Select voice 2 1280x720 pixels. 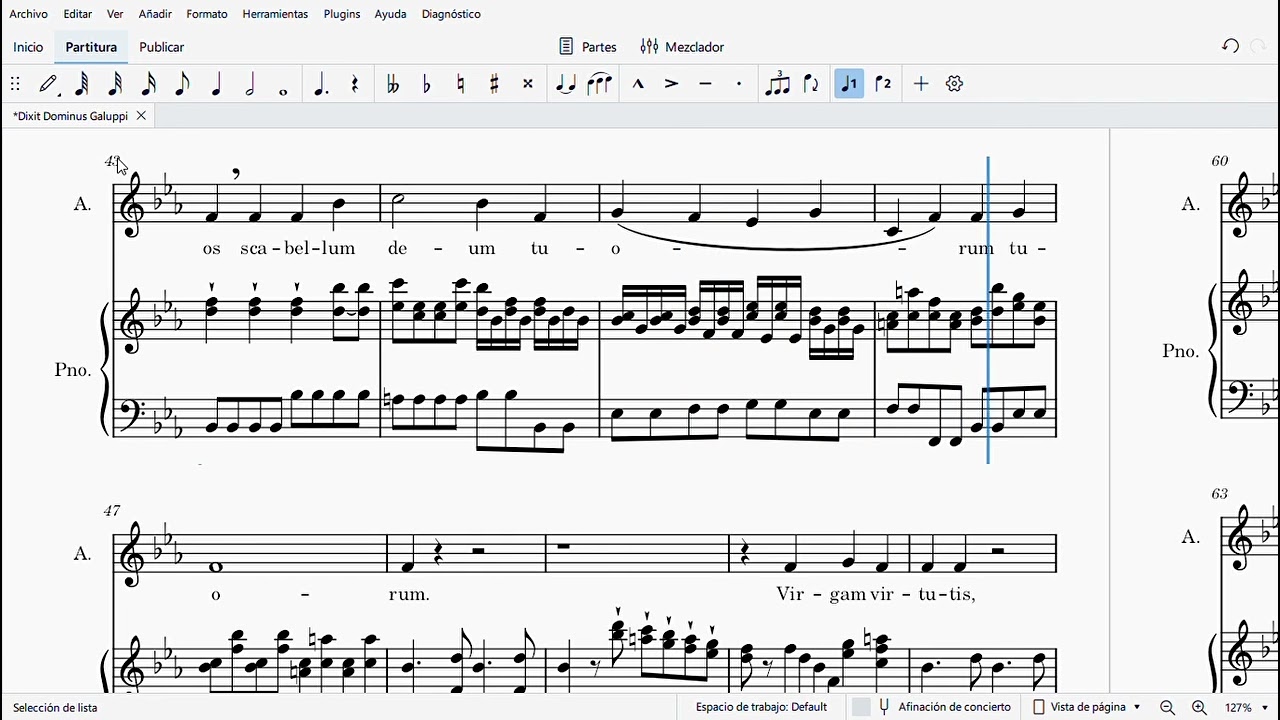point(883,84)
